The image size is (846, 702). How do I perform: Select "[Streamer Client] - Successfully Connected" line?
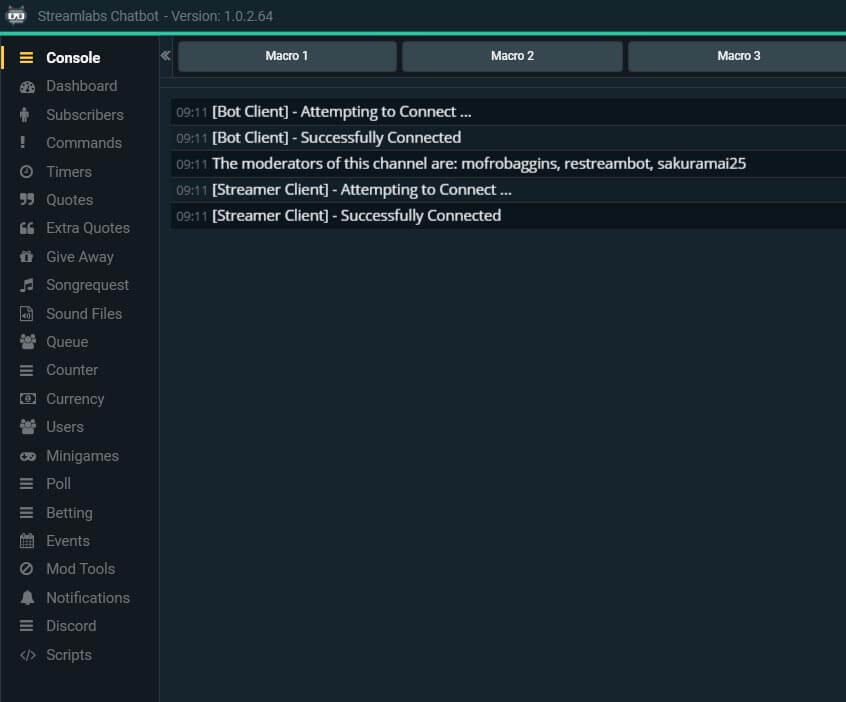pyautogui.click(x=508, y=216)
